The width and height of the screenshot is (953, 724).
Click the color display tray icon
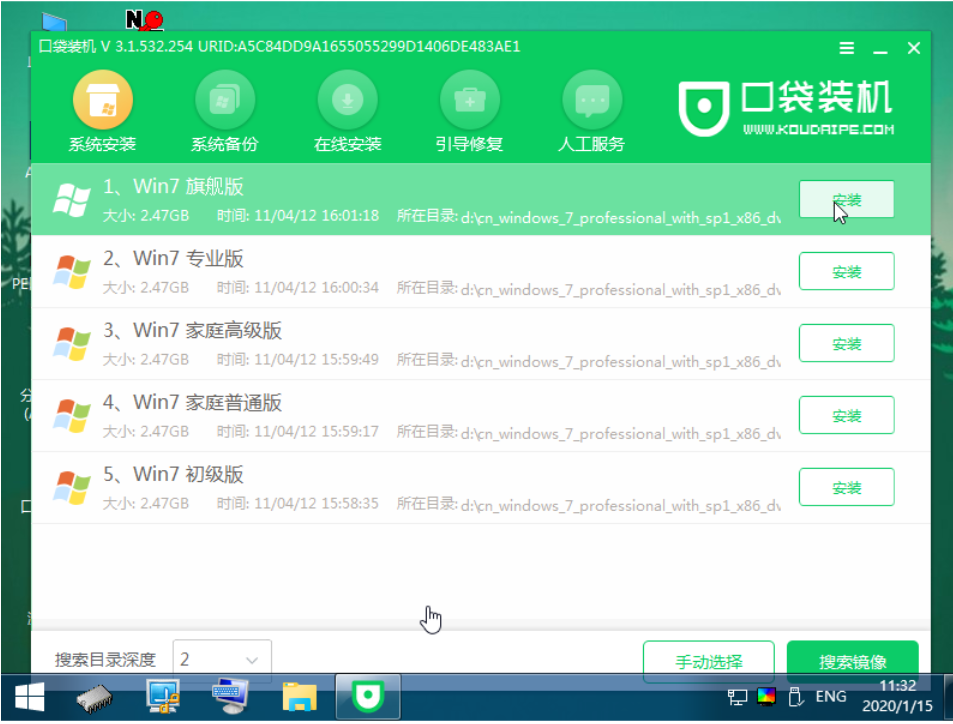coord(766,697)
